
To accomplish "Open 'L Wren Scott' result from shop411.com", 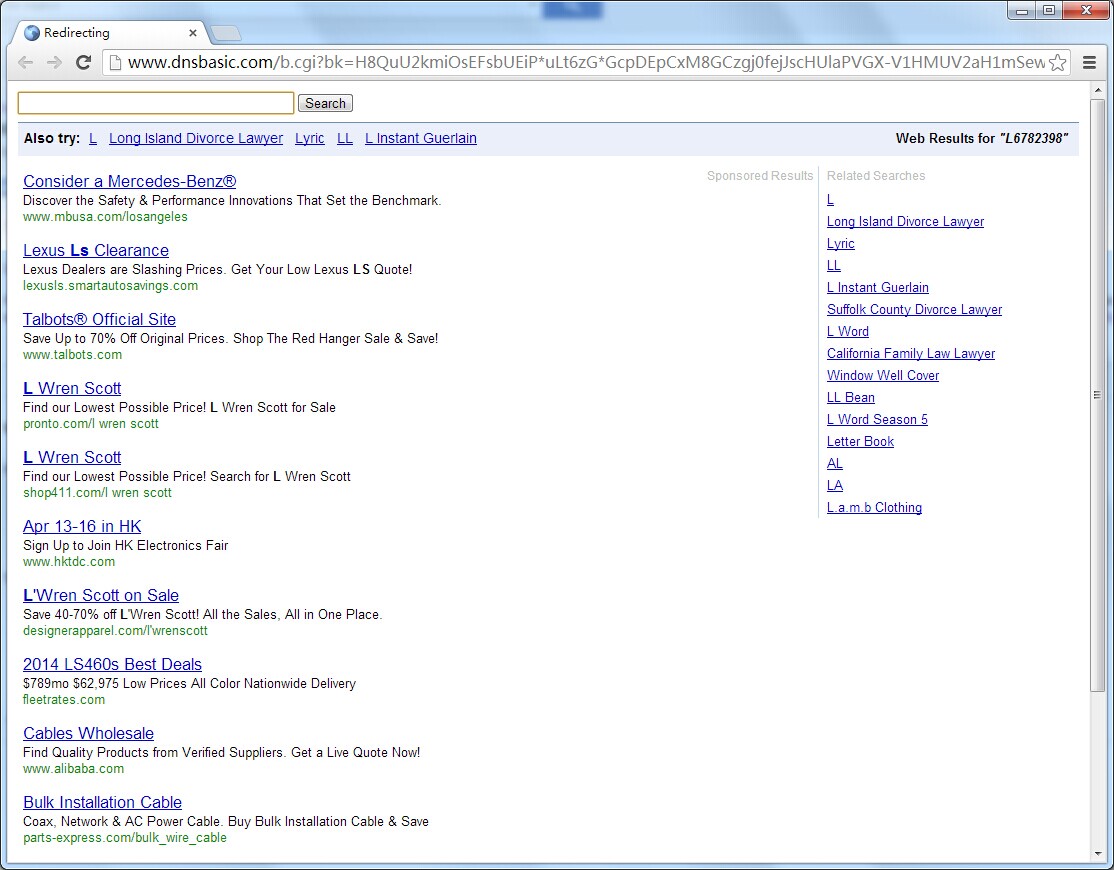I will [72, 457].
